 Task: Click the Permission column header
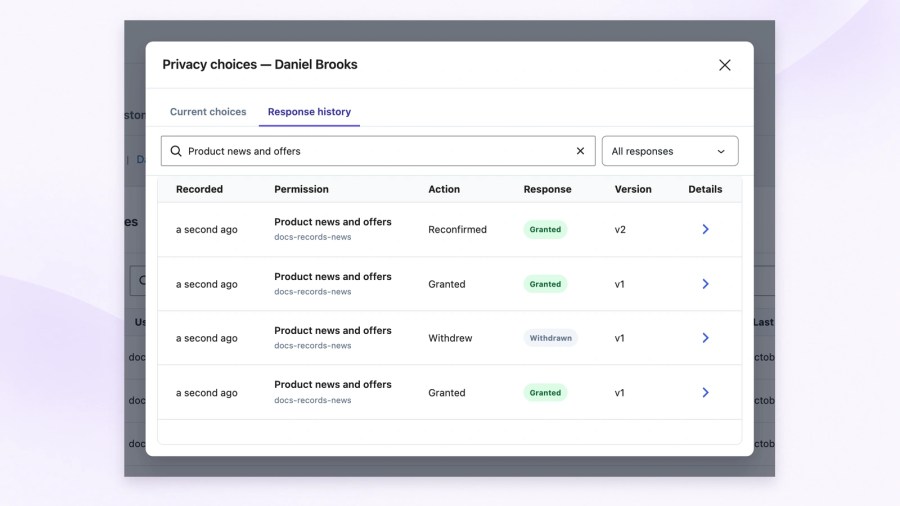(301, 189)
